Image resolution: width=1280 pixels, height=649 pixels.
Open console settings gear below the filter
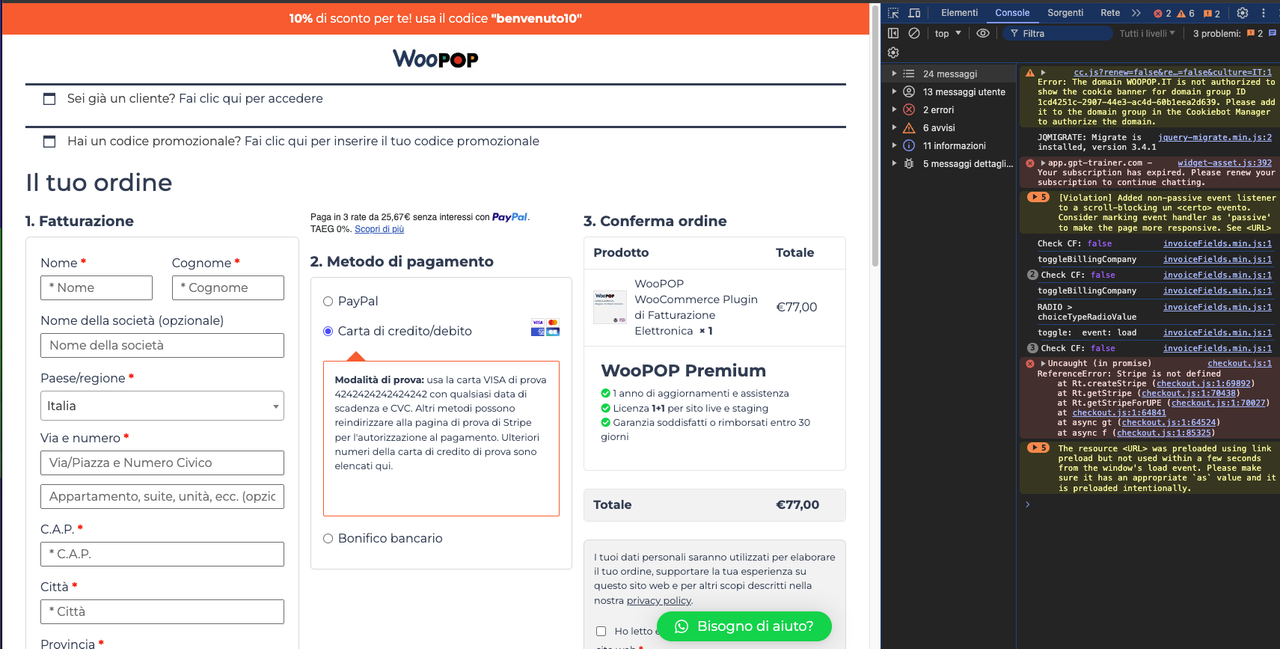click(x=894, y=53)
